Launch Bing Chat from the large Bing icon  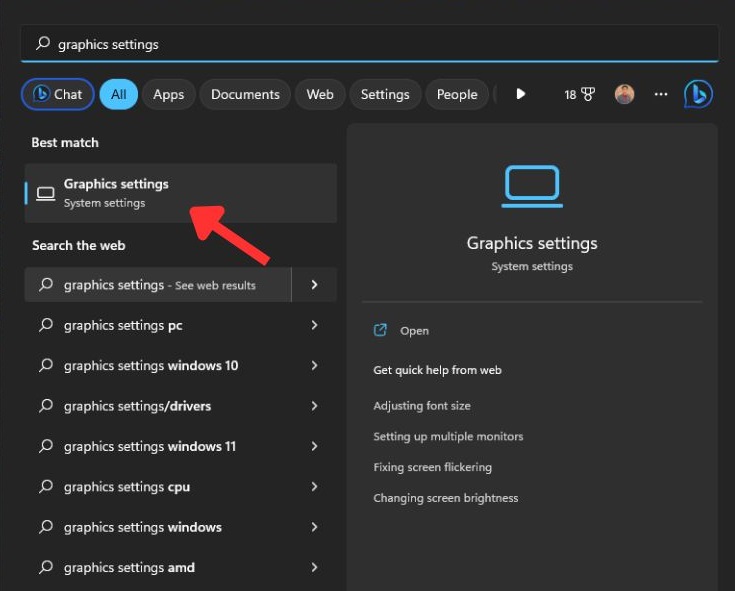point(698,94)
